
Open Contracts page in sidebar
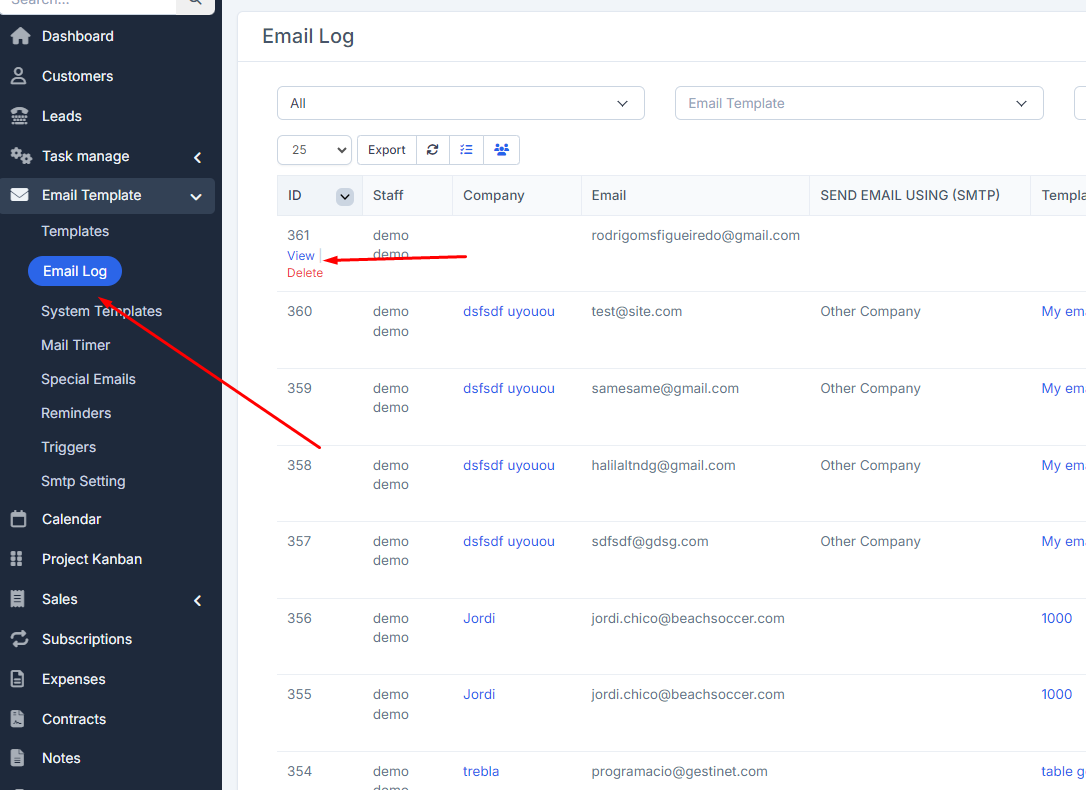pos(73,719)
